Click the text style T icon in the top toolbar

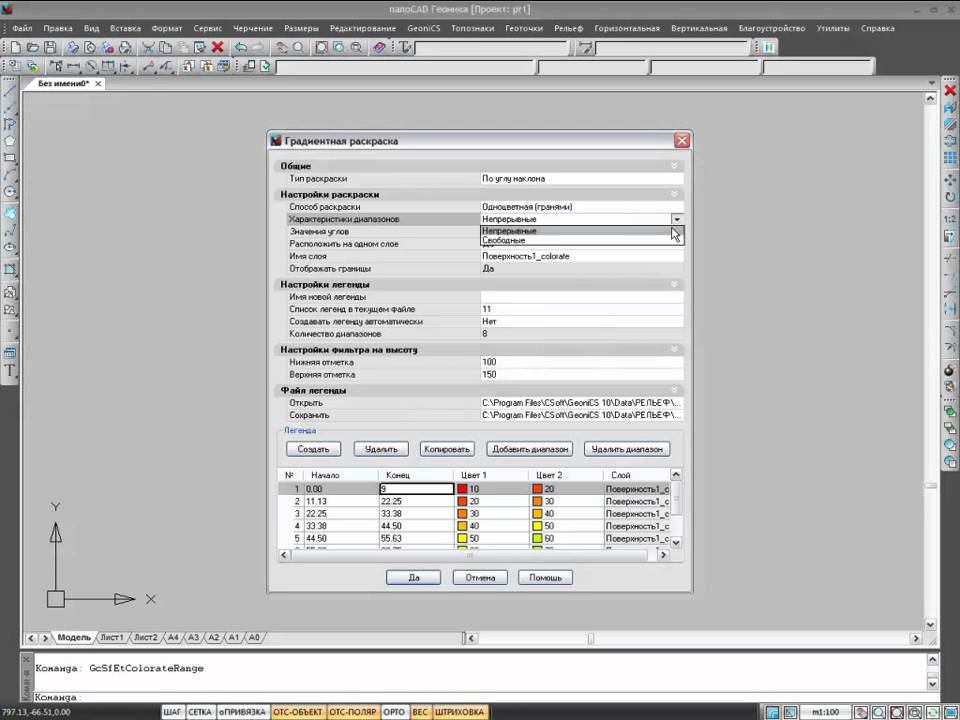tap(405, 47)
